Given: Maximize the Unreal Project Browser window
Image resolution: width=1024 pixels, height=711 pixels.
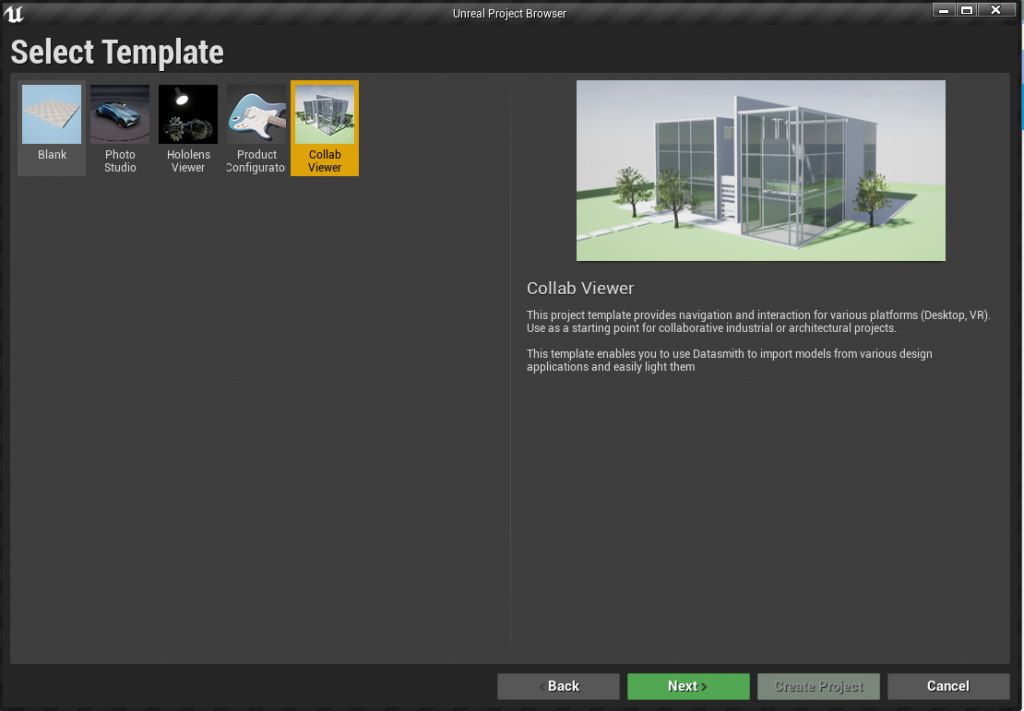Looking at the screenshot, I should pos(967,10).
